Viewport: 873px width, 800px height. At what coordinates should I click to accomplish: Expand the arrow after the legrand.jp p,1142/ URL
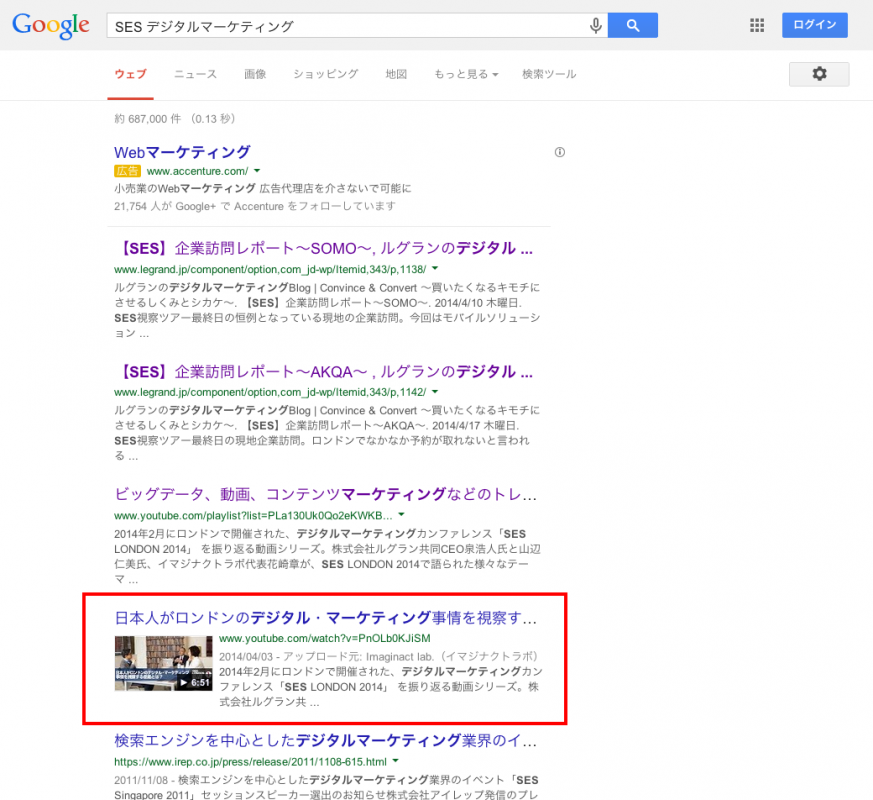point(435,392)
